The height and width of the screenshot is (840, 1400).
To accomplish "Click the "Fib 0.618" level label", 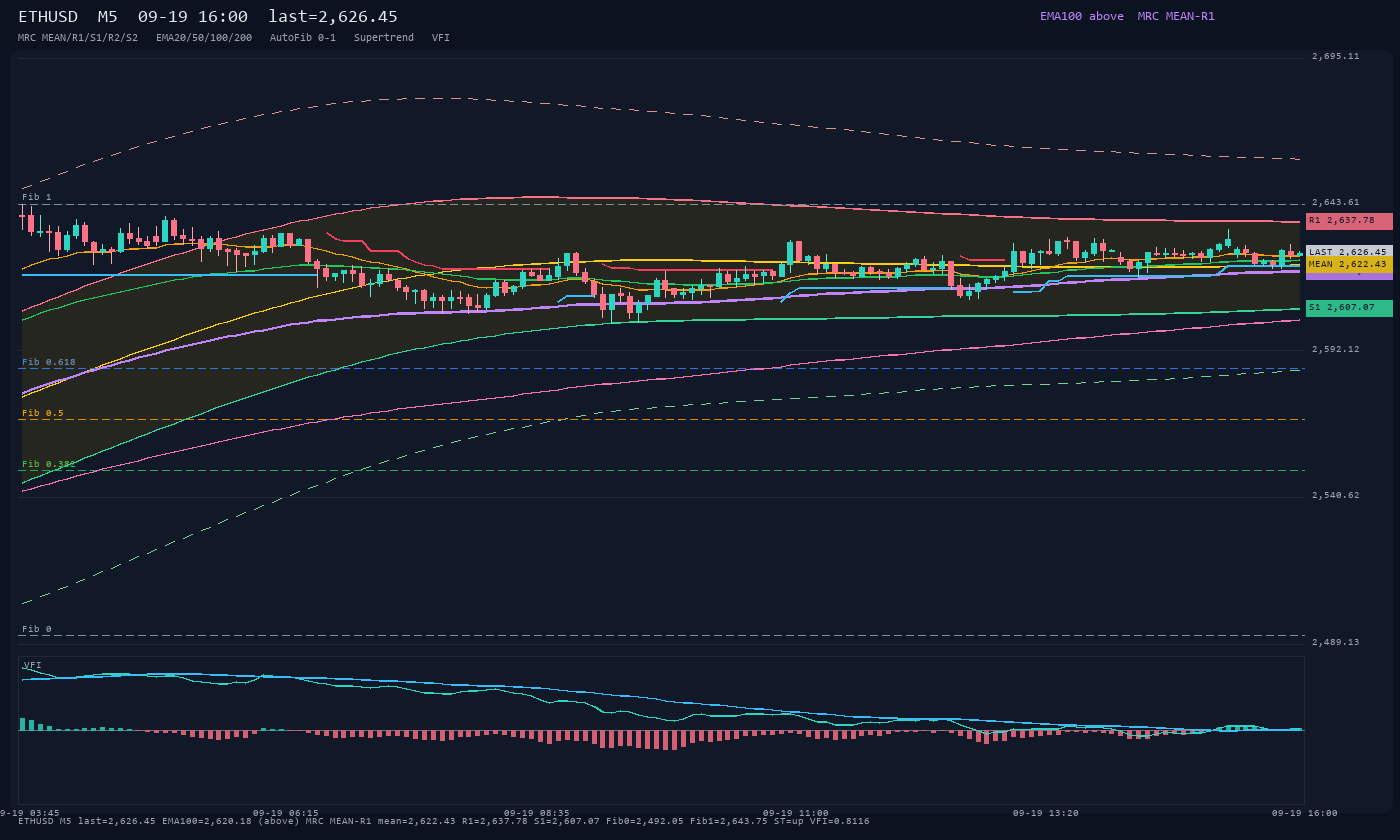I will 49,362.
